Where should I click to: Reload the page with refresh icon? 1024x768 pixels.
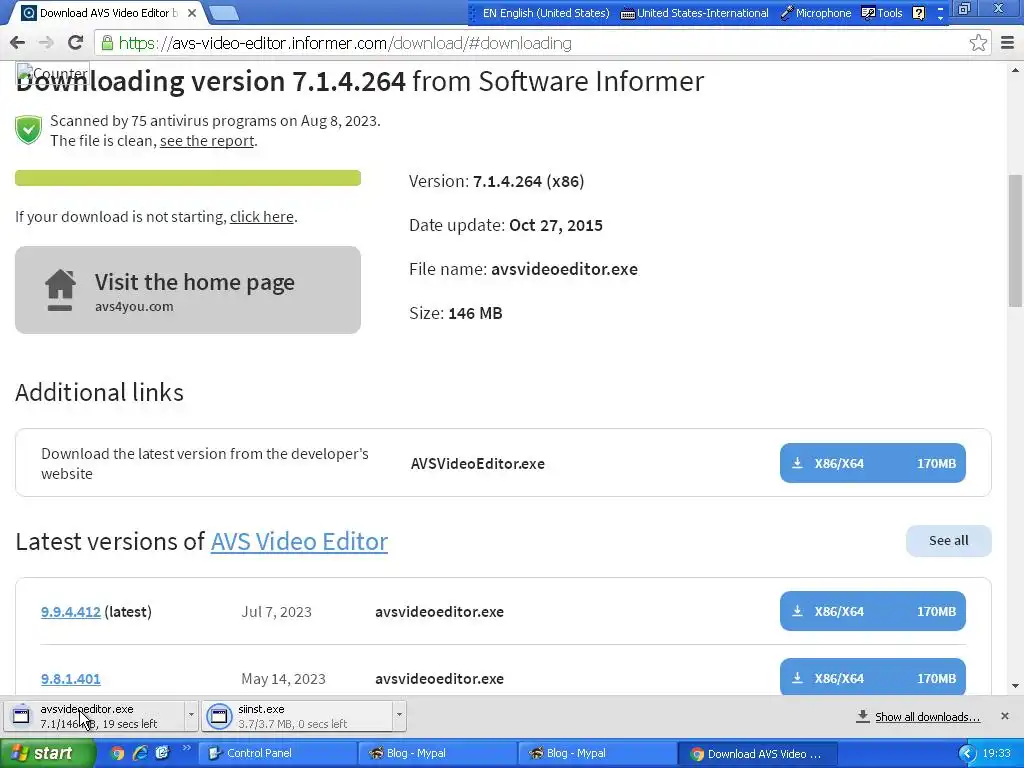(75, 43)
